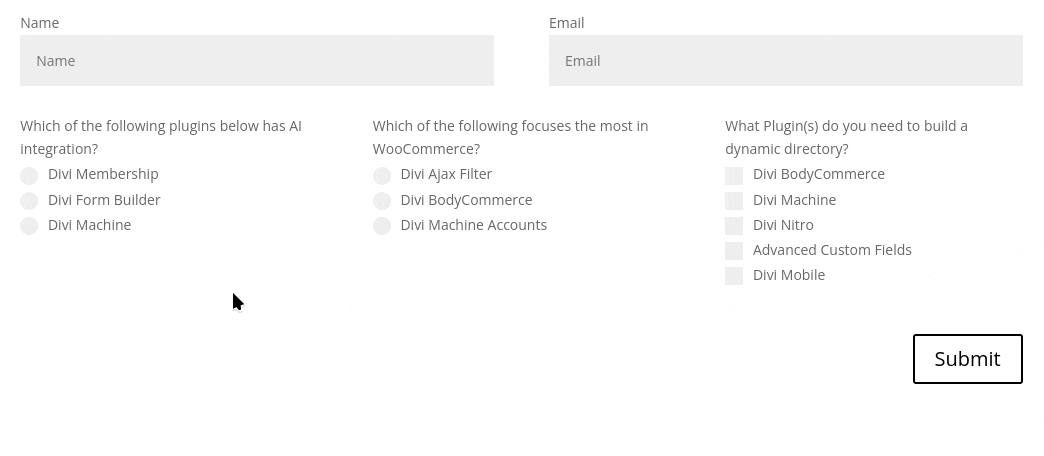Screen dimensions: 1044x456
Task: Select the Divi BodyCommerce radio button
Action: click(382, 201)
